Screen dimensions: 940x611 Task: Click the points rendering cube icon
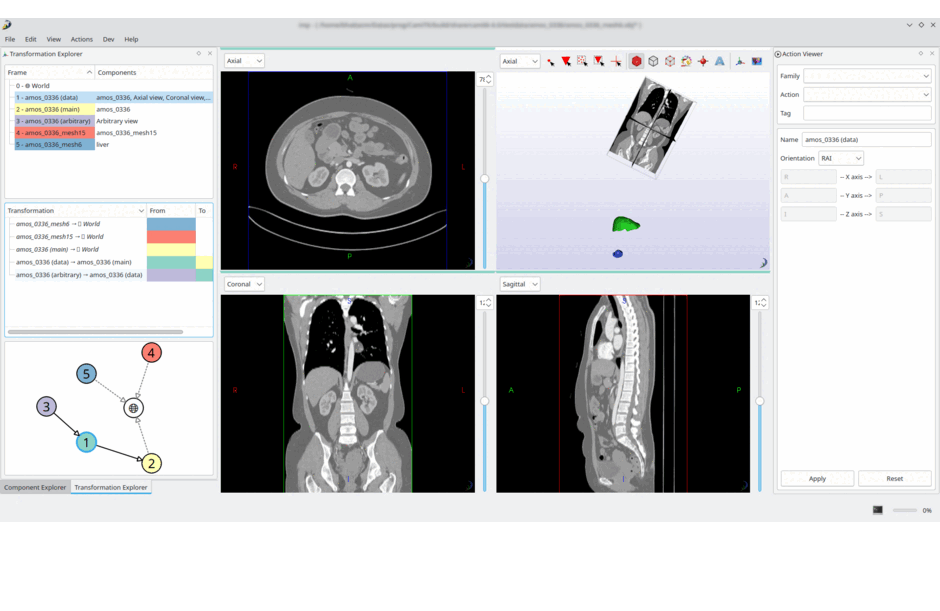pyautogui.click(x=670, y=62)
